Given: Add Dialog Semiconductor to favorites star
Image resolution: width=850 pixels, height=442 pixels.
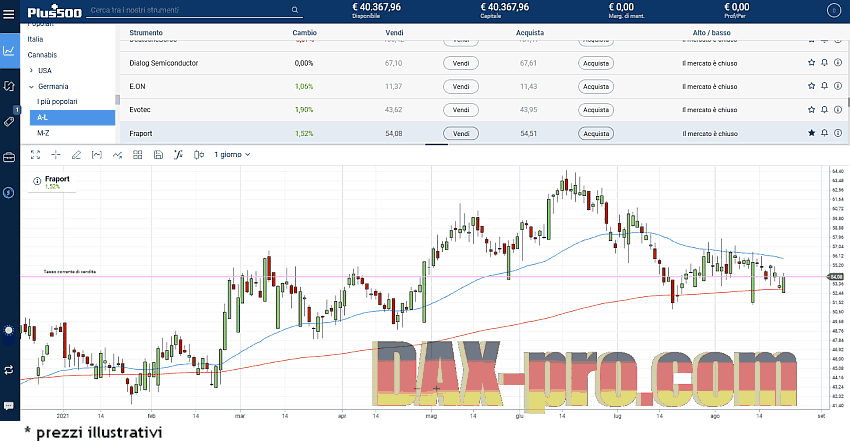Looking at the screenshot, I should (x=812, y=63).
